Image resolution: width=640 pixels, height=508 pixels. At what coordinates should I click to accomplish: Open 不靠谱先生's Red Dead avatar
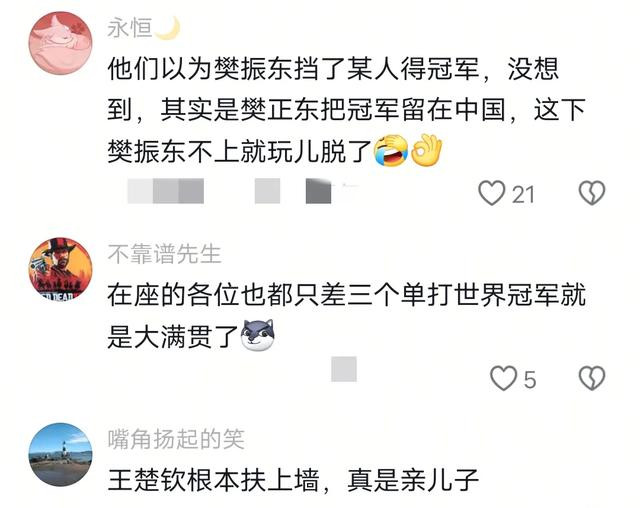point(60,269)
